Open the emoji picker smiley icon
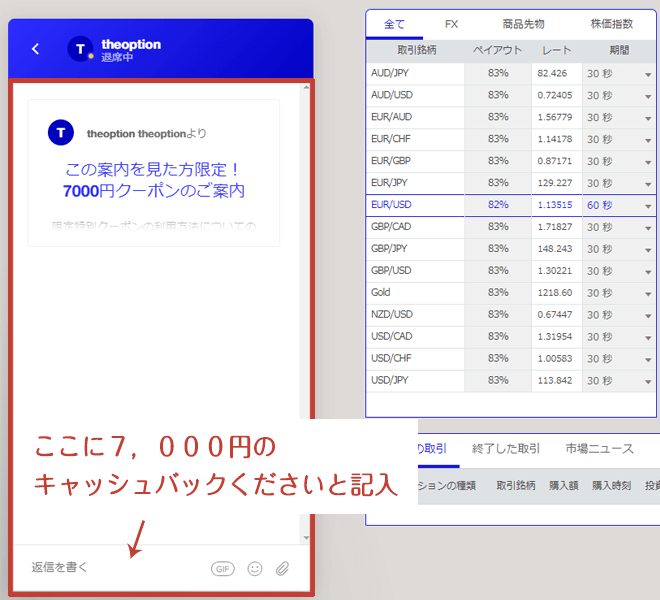Viewport: 660px width, 600px height. click(255, 569)
